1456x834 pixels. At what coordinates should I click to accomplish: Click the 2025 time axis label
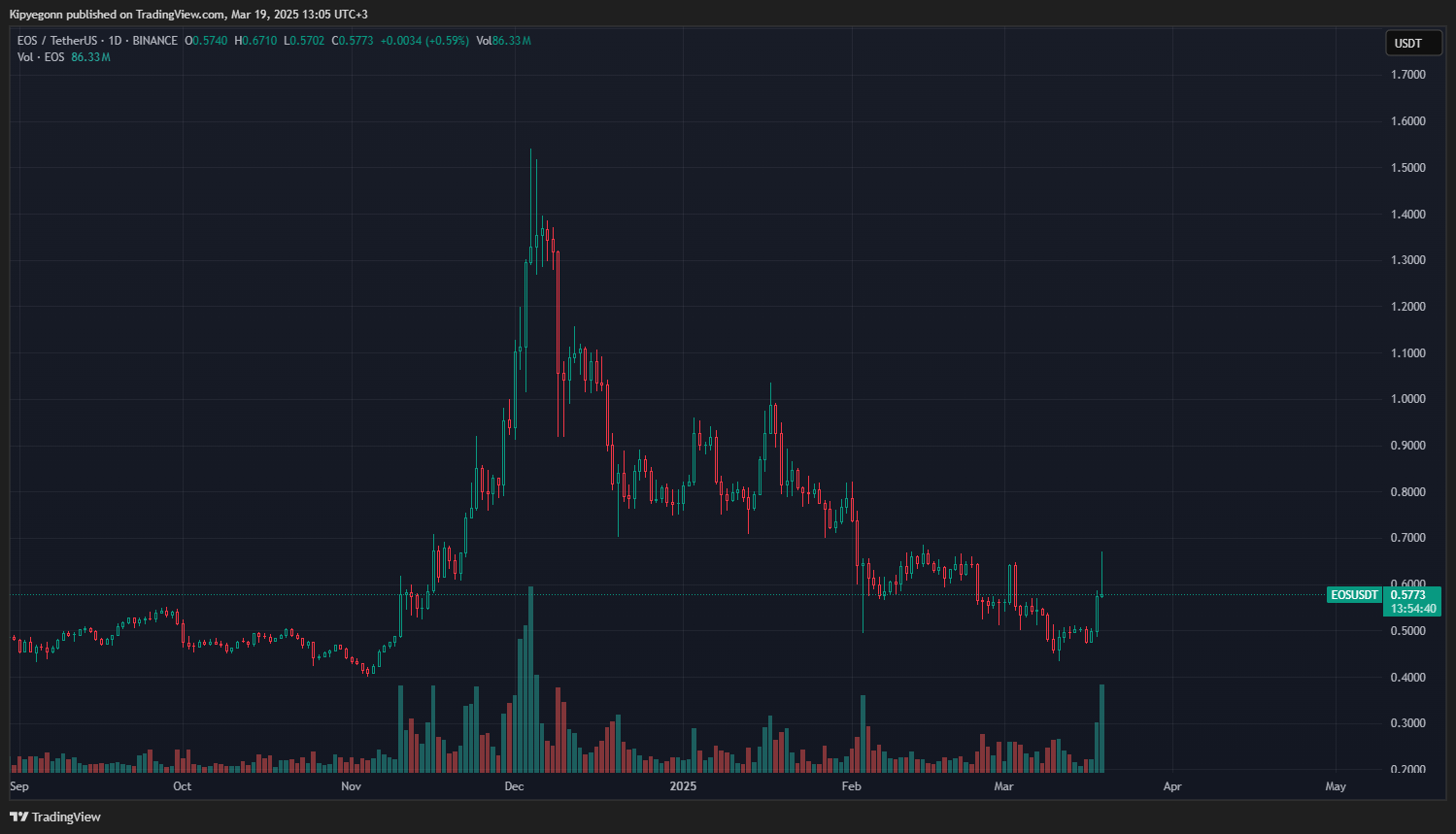(x=684, y=786)
